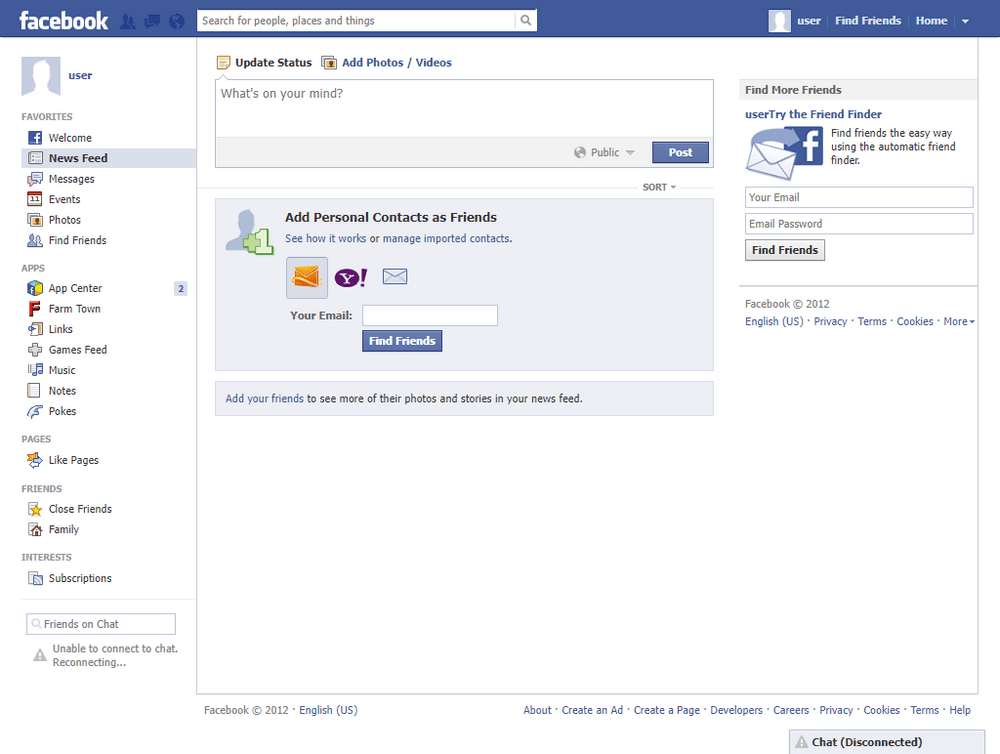
Task: Open the Chat (Disconnected) bar
Action: 866,742
